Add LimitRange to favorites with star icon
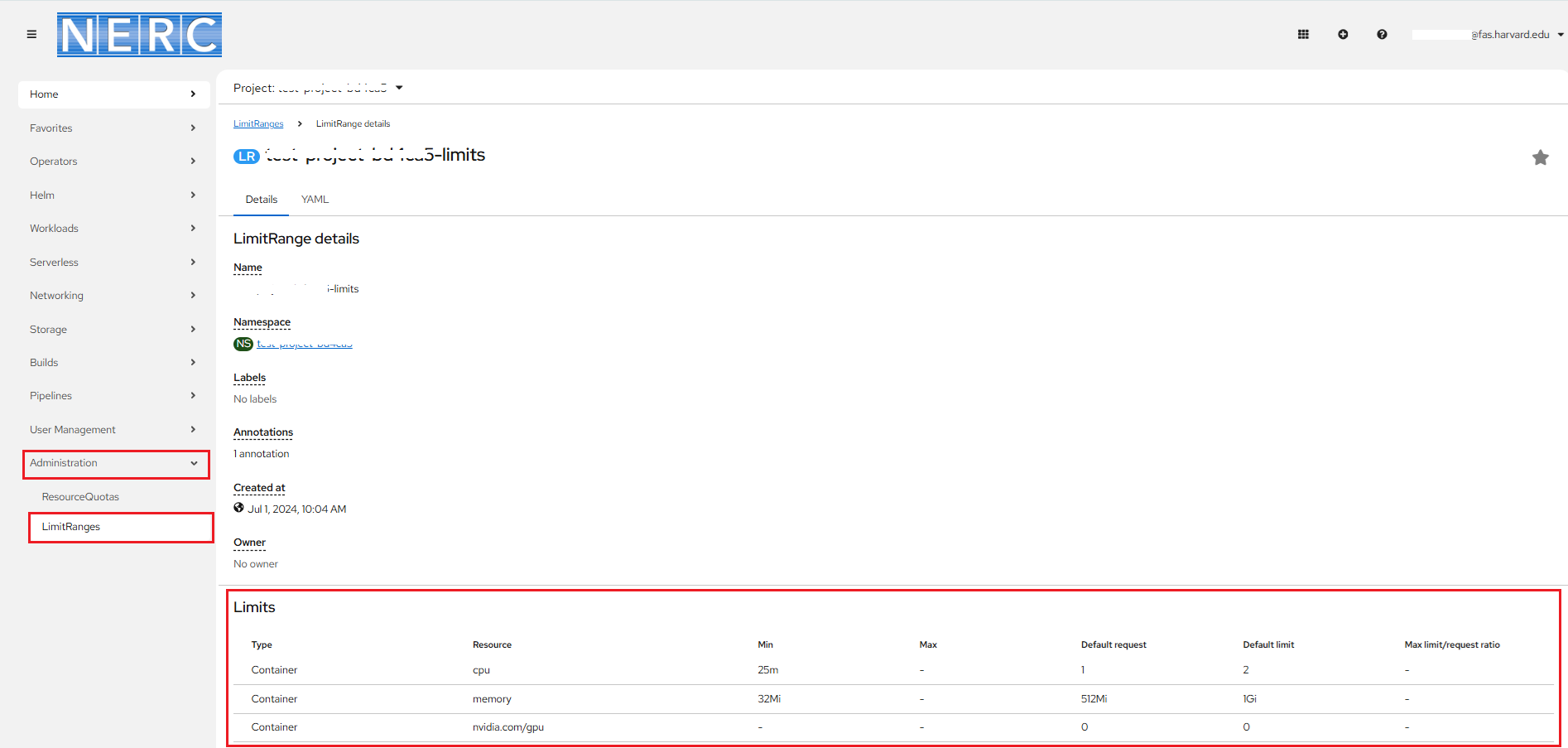This screenshot has width=1568, height=748. pos(1540,157)
